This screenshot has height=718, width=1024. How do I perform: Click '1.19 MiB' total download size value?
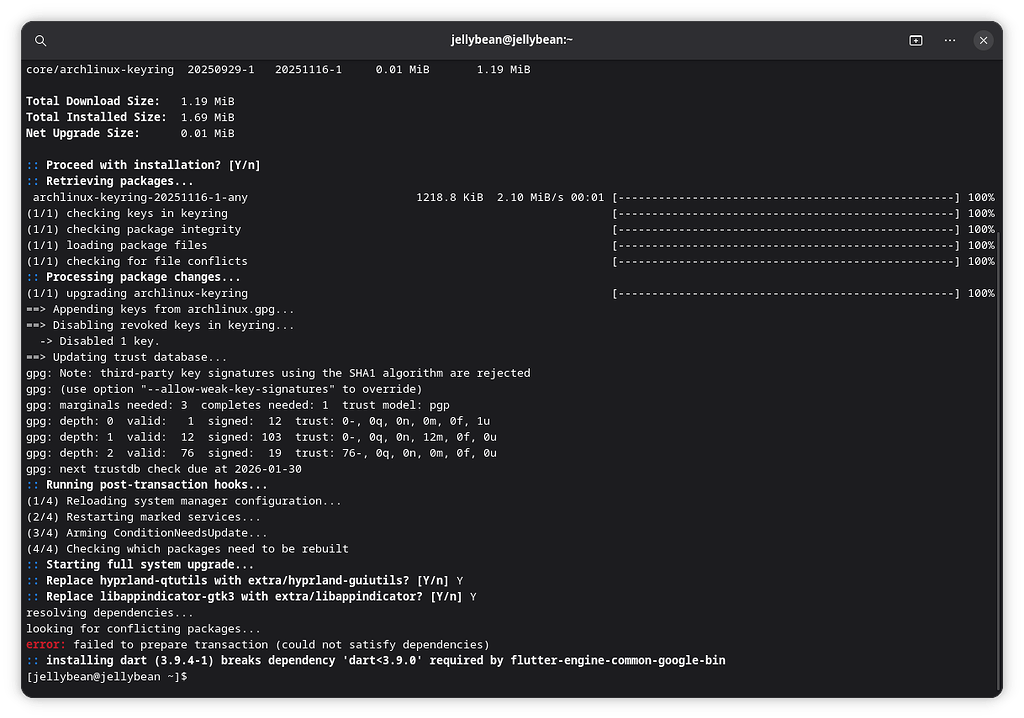tap(207, 101)
